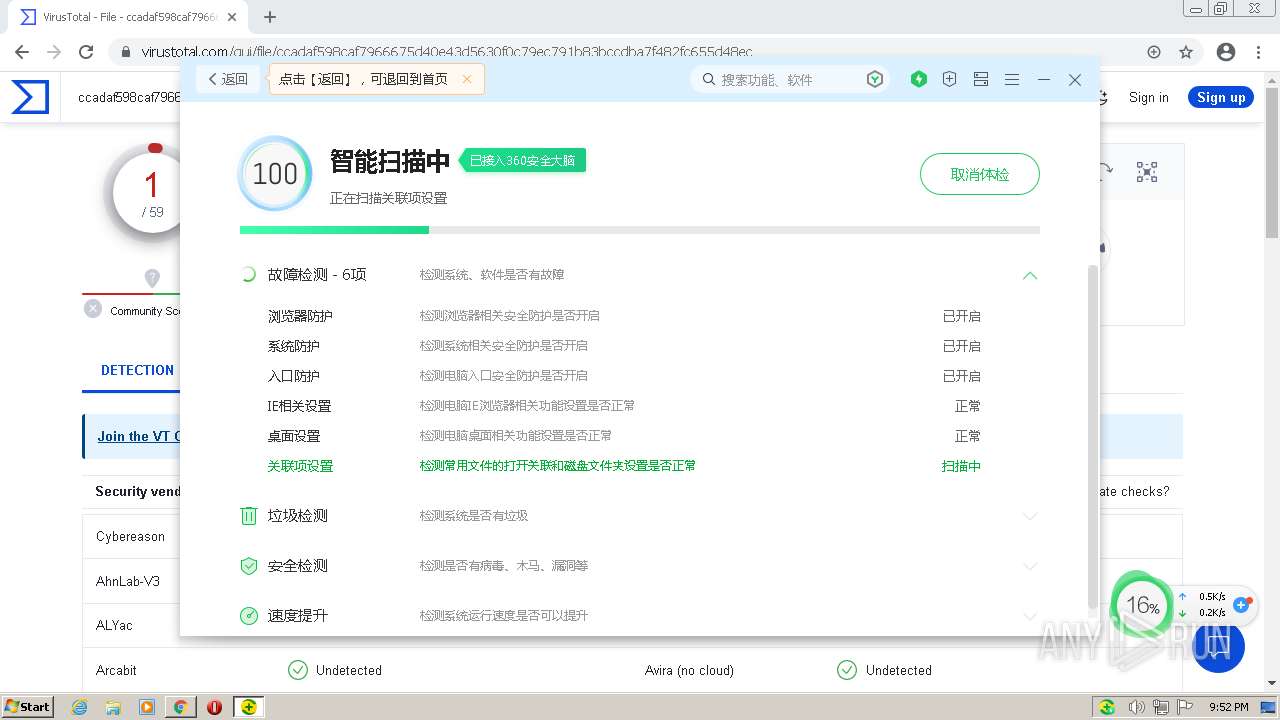Select the IE相关设置 row label
1280x720 pixels.
click(299, 406)
